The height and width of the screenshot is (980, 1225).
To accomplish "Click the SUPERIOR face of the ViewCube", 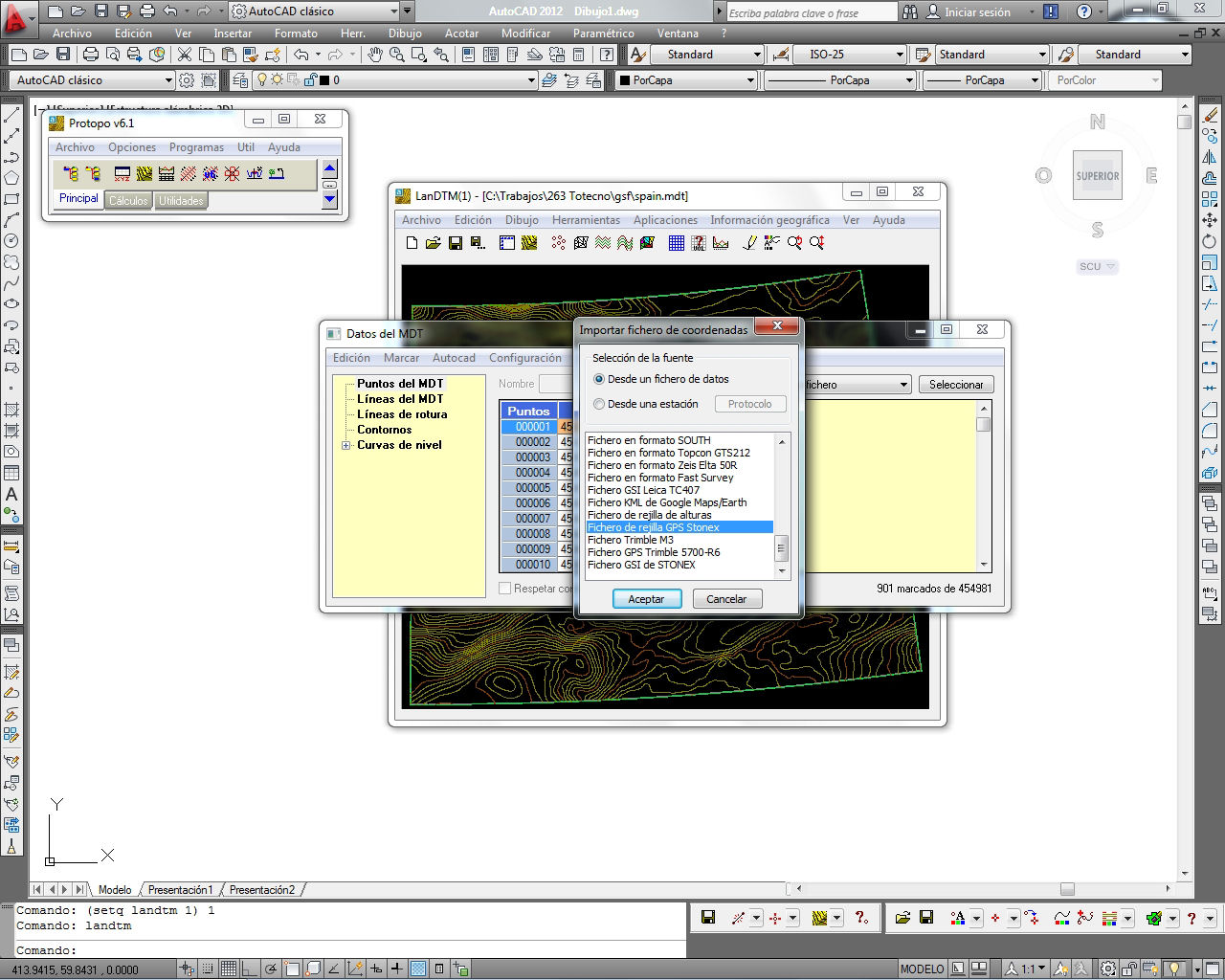I will tap(1098, 176).
